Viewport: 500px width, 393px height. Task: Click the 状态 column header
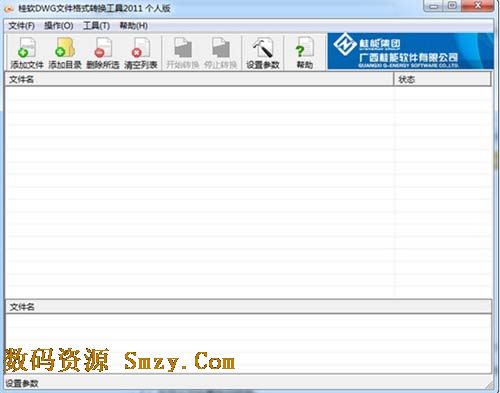[x=442, y=79]
